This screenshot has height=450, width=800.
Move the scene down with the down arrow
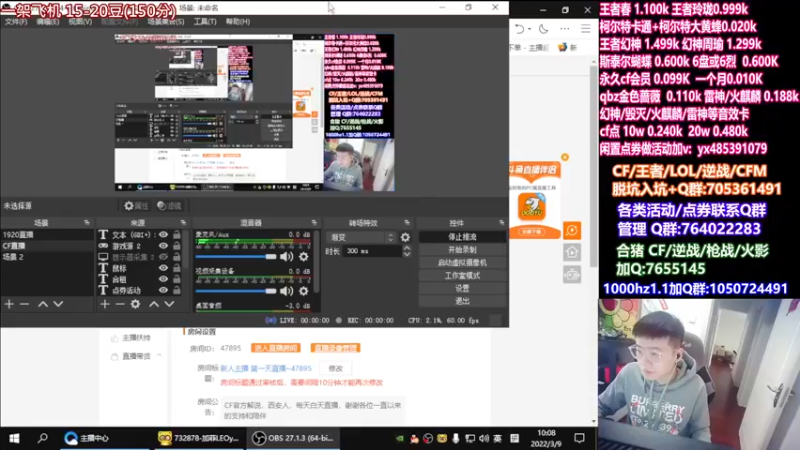(59, 304)
